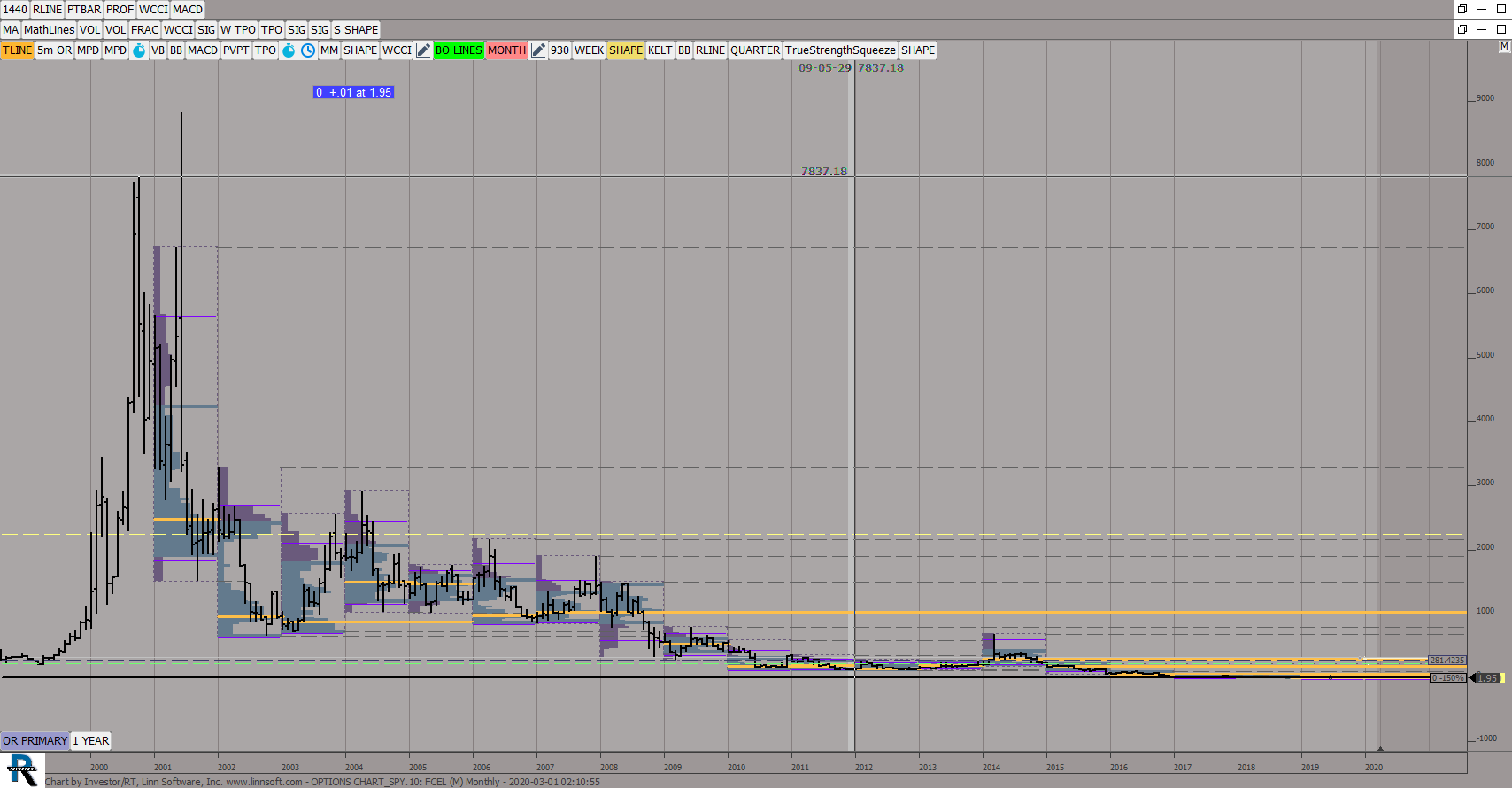The width and height of the screenshot is (1512, 788).
Task: Click the MA button in second row
Action: pyautogui.click(x=11, y=30)
